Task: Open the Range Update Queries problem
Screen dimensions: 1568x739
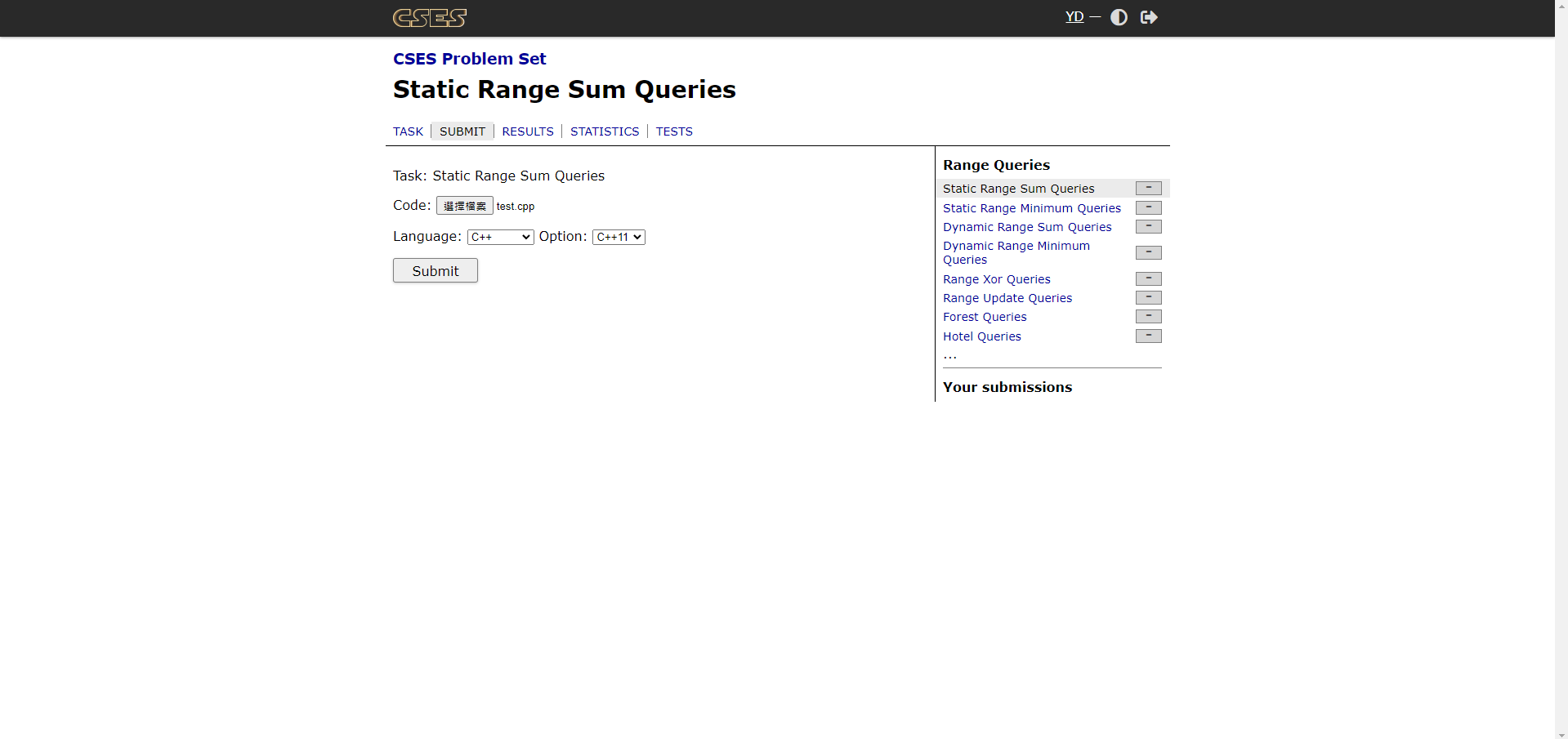Action: [1007, 298]
